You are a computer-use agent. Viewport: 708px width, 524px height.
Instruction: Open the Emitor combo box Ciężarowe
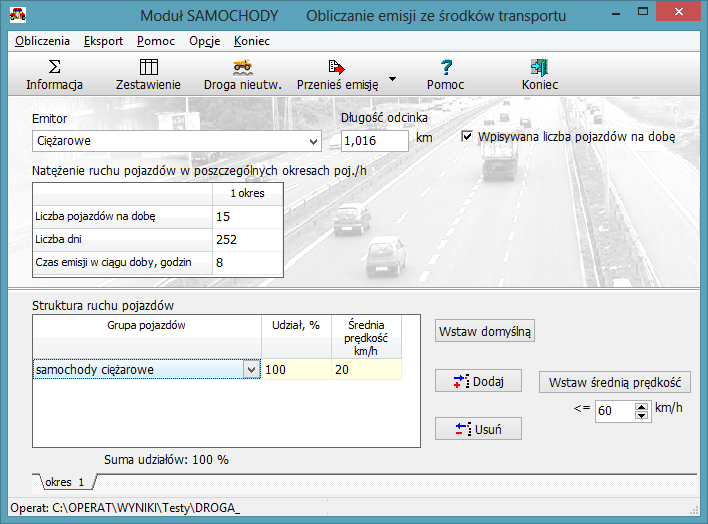coord(177,141)
